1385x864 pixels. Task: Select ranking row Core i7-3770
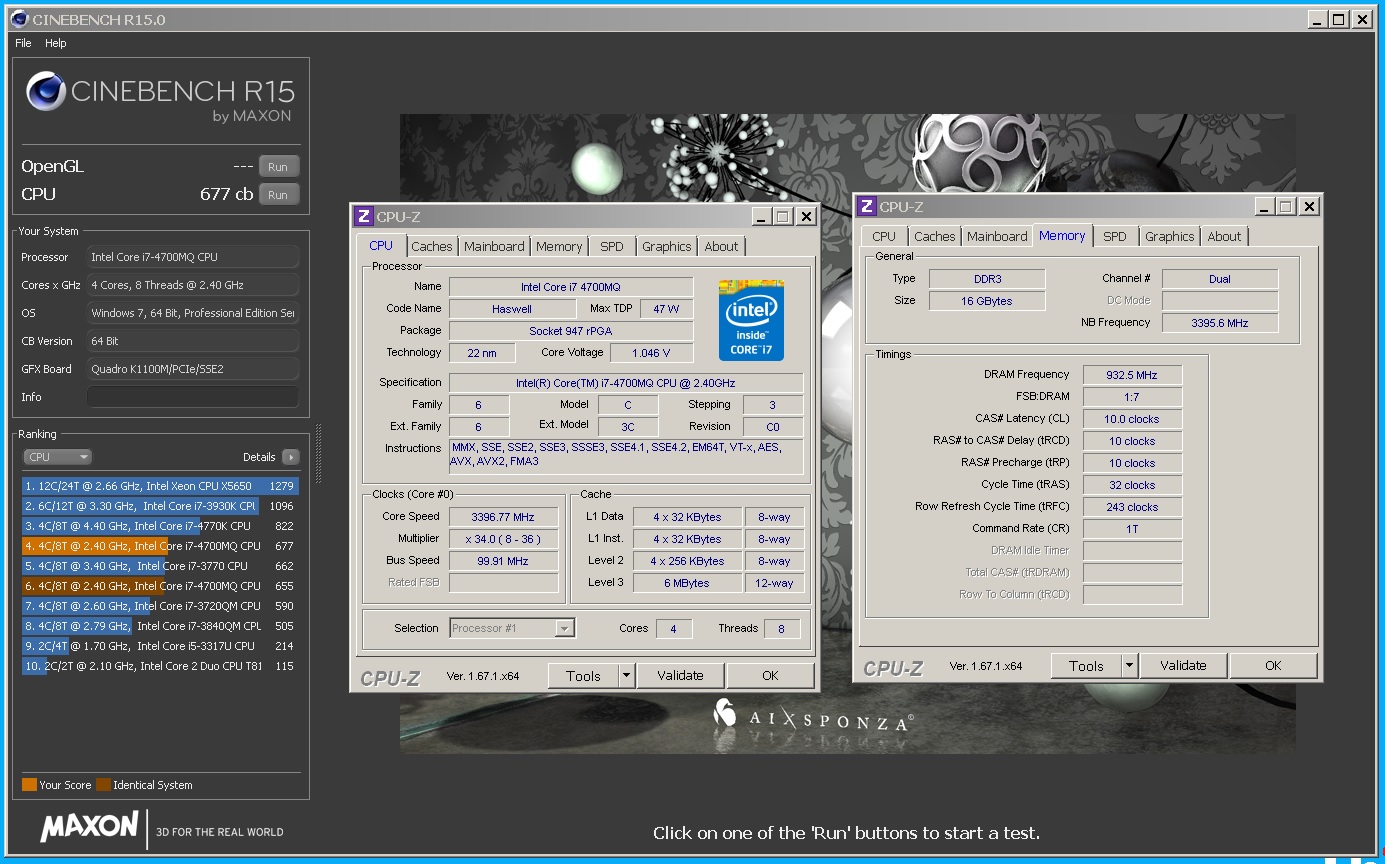[160, 566]
